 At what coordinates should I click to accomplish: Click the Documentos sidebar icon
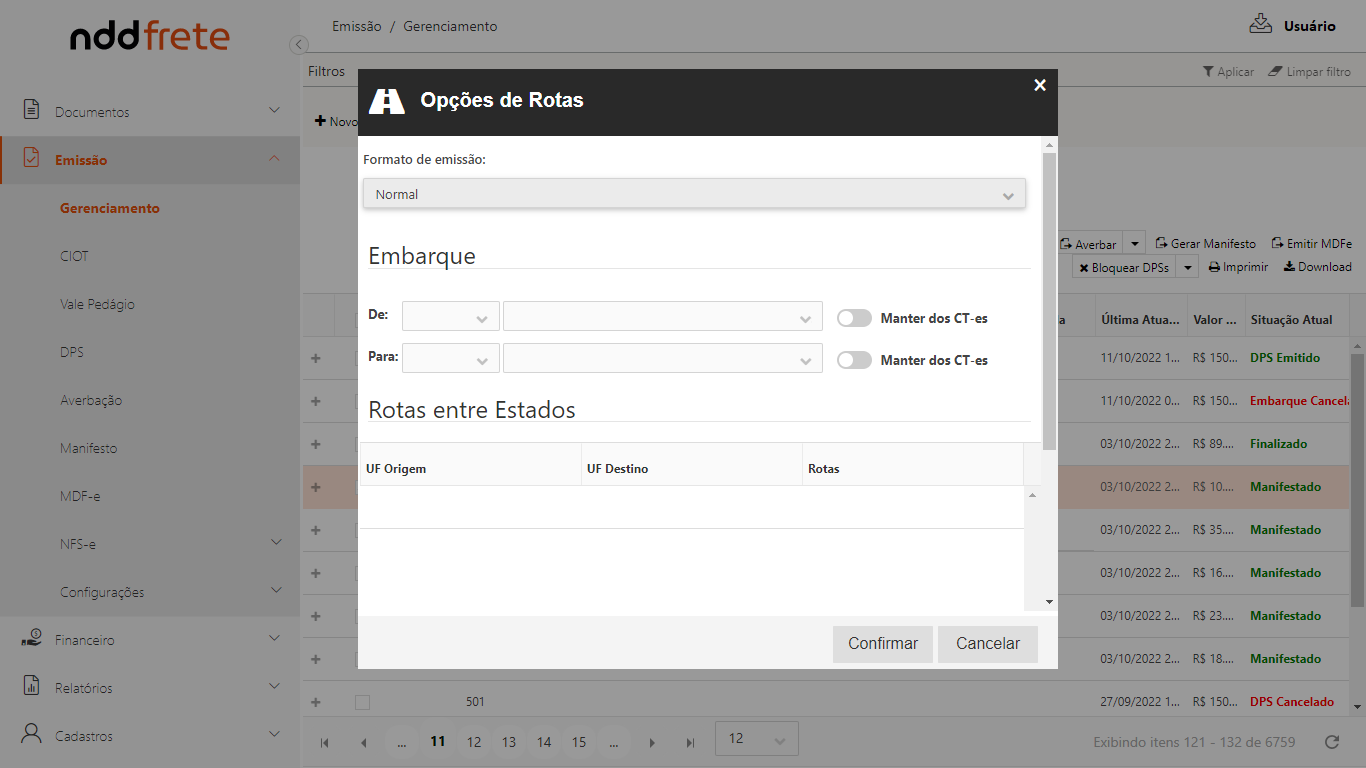(x=32, y=110)
